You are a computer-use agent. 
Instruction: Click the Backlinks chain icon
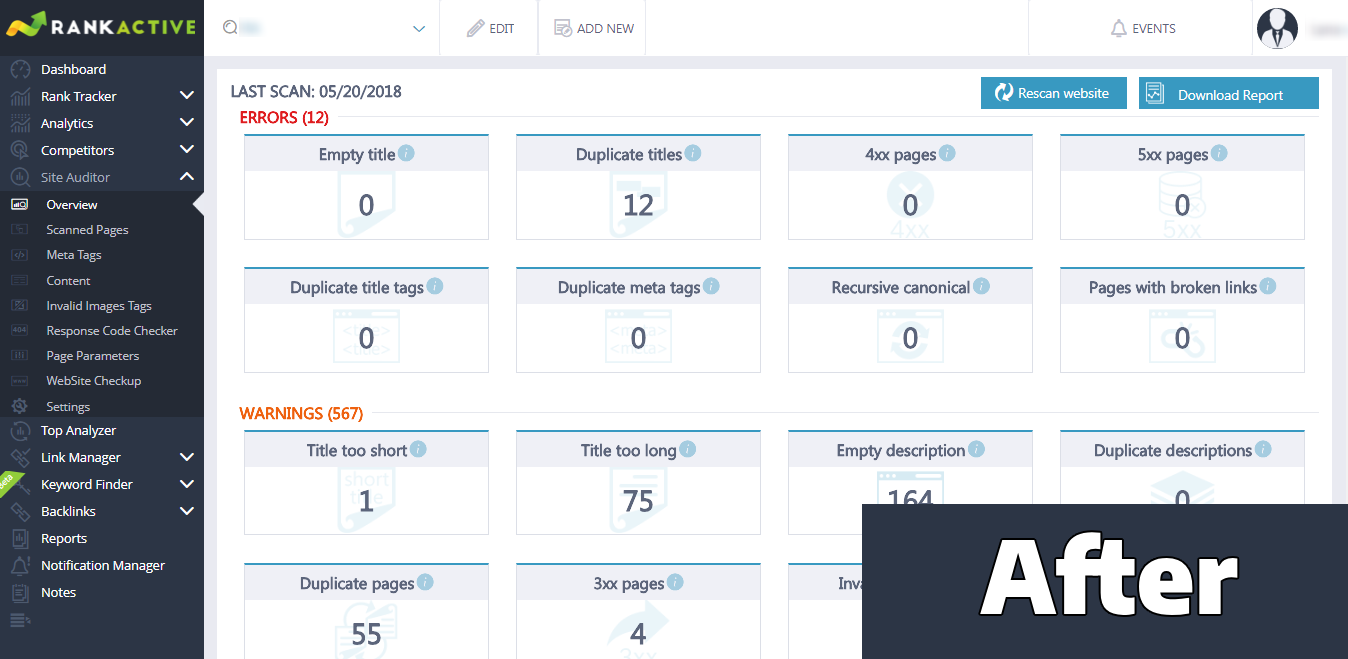point(20,511)
